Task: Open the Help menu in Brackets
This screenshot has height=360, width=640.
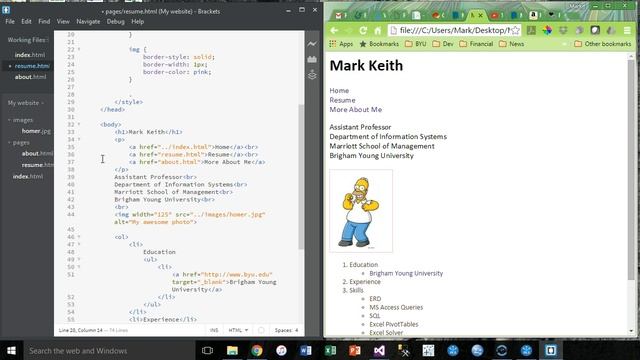Action: pyautogui.click(x=138, y=22)
